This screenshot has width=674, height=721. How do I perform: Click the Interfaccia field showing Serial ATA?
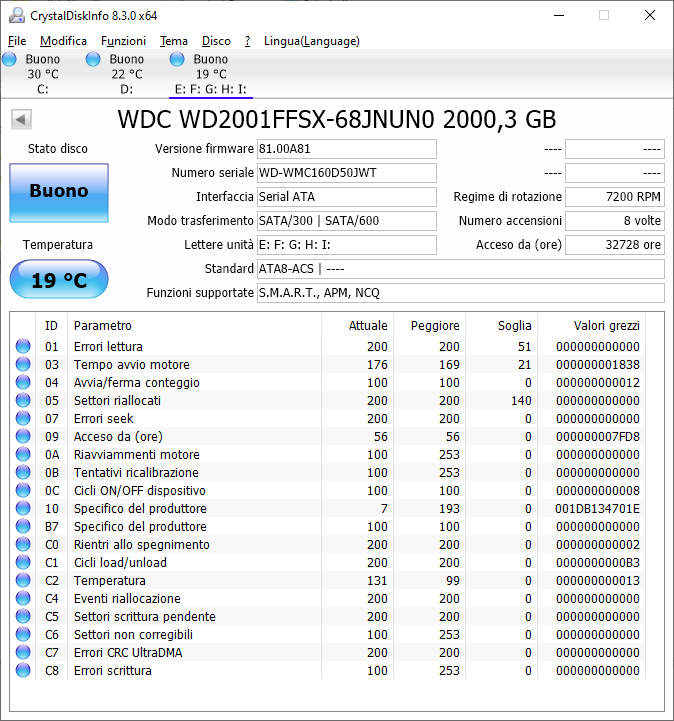click(x=347, y=197)
